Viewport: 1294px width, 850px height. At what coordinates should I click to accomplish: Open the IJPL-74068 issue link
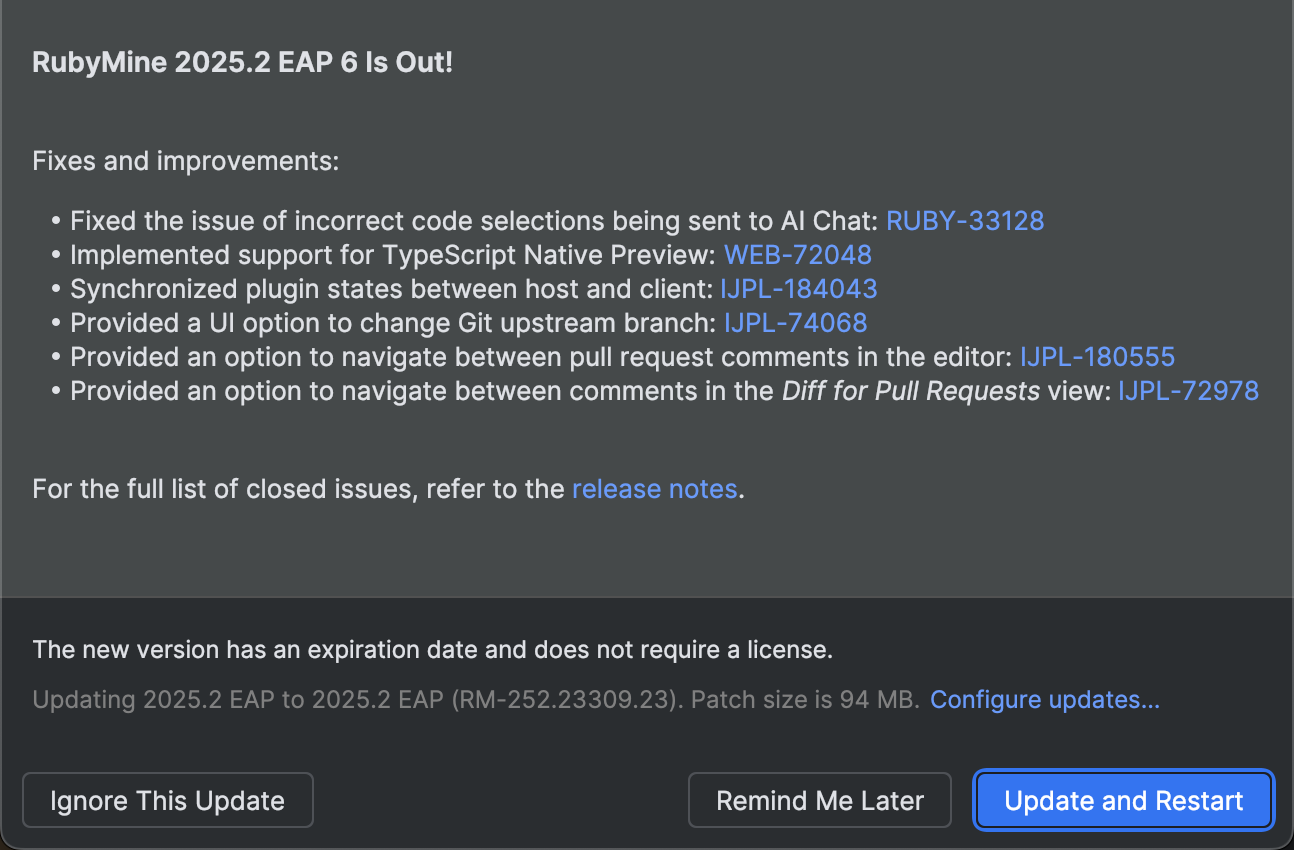point(795,323)
